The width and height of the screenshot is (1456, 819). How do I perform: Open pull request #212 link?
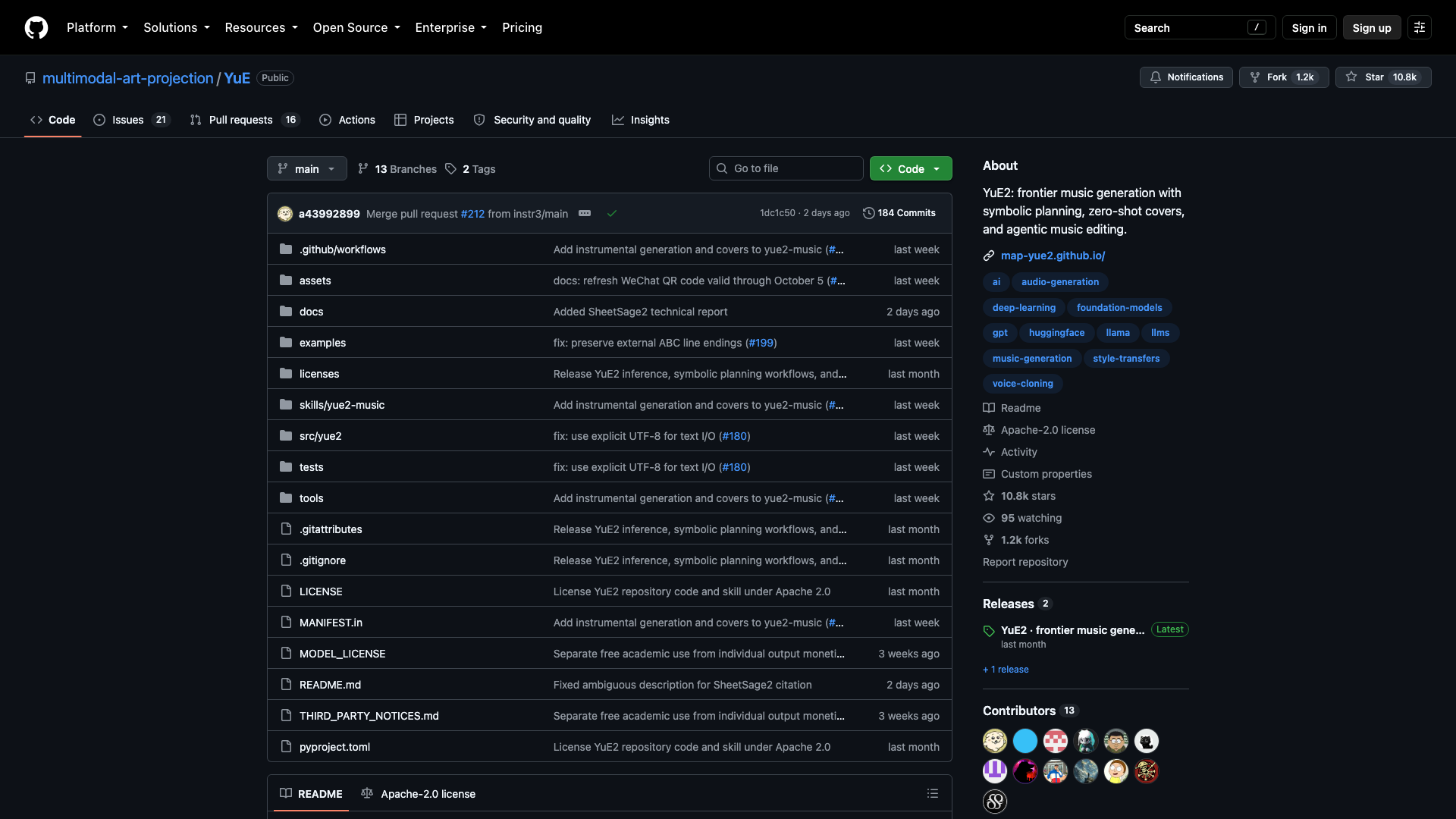pyautogui.click(x=472, y=214)
